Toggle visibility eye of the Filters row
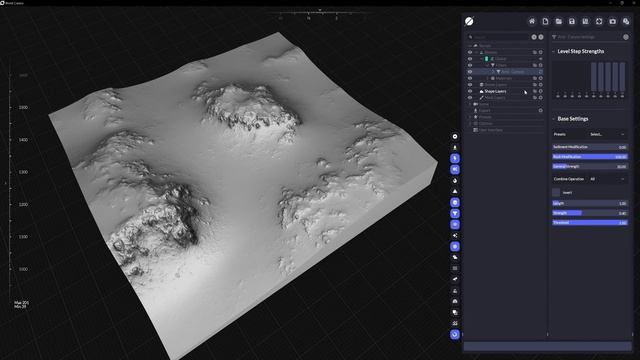Viewport: 640px width, 360px height. pyautogui.click(x=470, y=65)
